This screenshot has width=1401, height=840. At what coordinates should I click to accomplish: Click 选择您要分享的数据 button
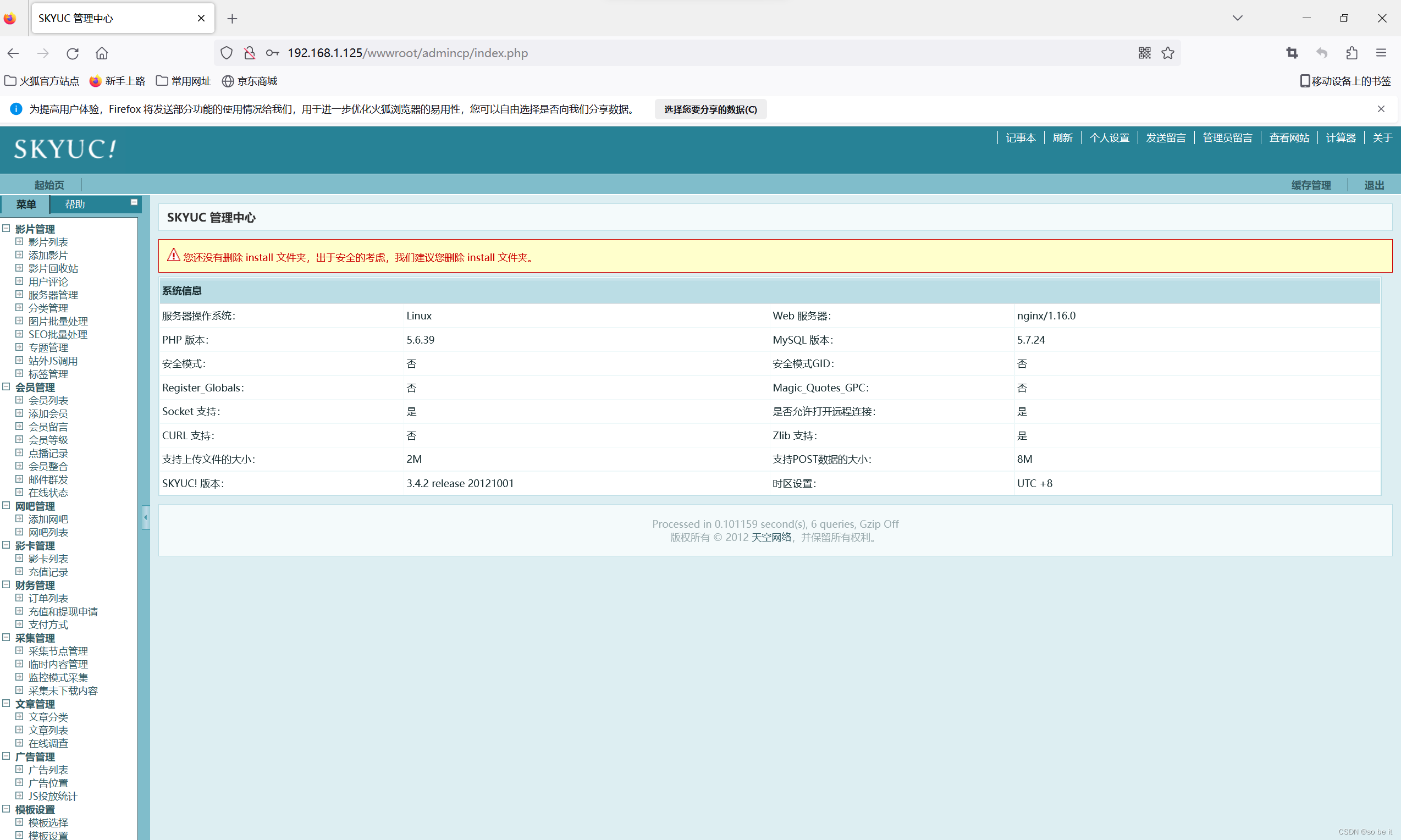[x=710, y=109]
